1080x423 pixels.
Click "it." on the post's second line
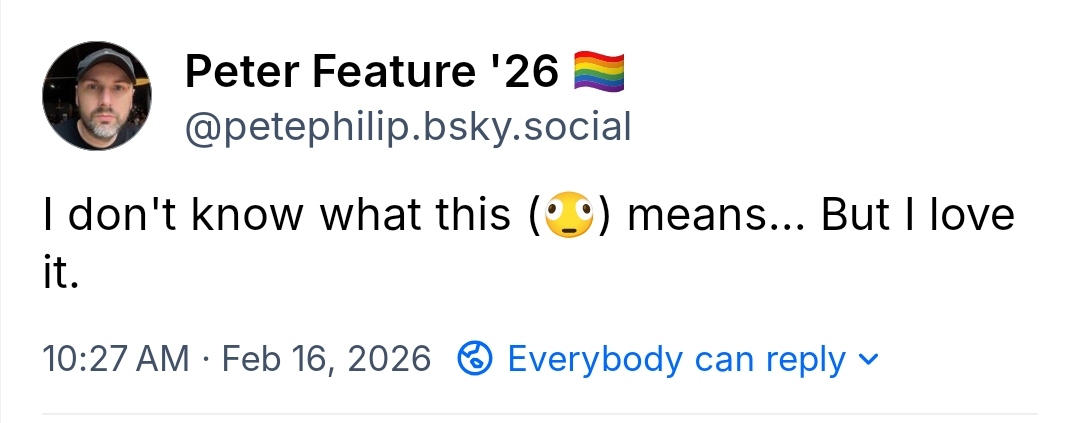[x=60, y=273]
